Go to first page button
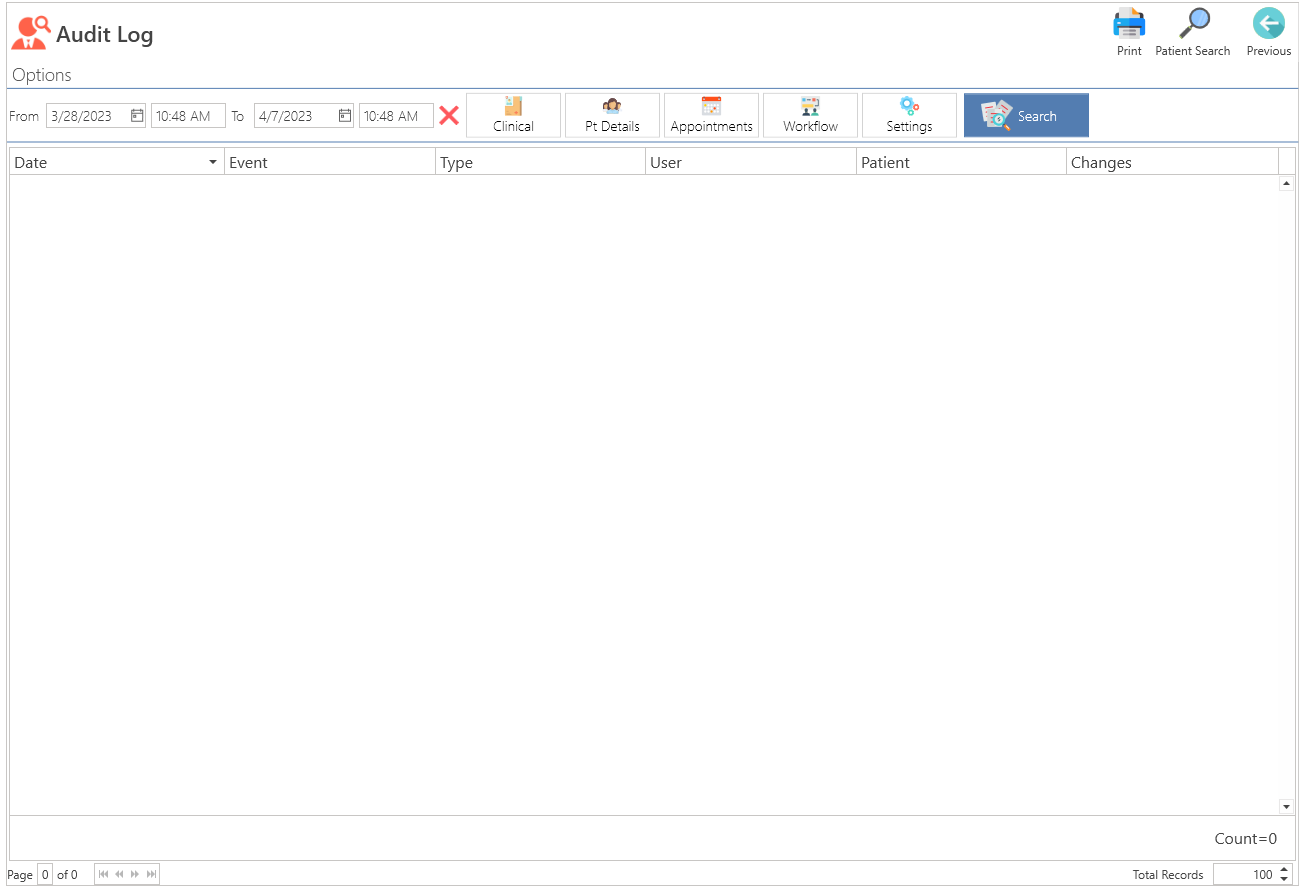 [x=103, y=875]
